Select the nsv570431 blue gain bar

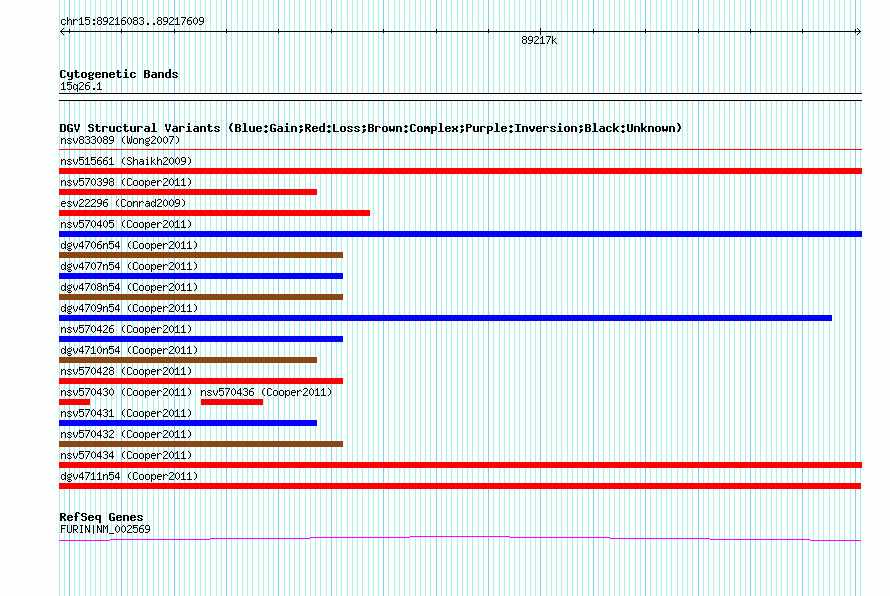(188, 423)
